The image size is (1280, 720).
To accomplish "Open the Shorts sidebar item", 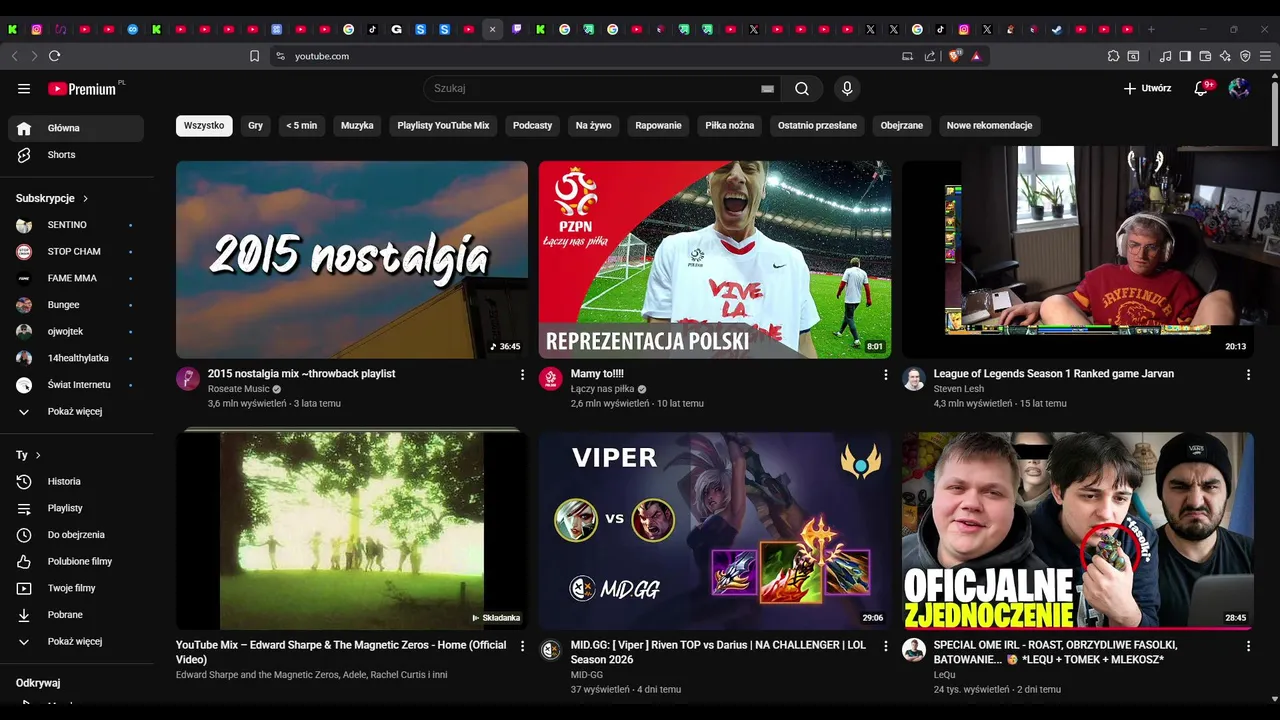I will click(76, 155).
